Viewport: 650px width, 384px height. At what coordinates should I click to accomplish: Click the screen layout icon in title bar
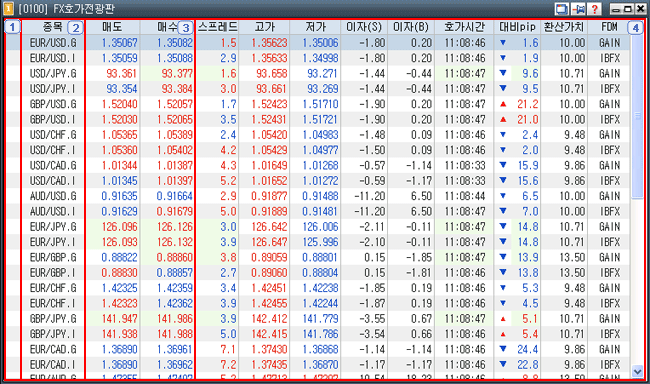(562, 9)
